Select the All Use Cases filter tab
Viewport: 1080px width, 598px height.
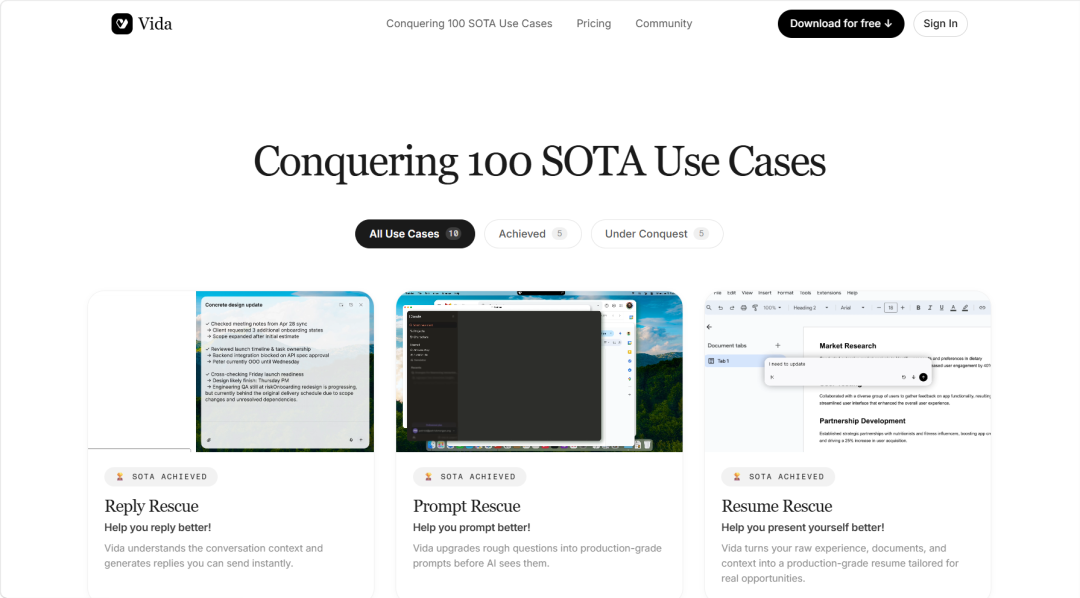pyautogui.click(x=415, y=234)
